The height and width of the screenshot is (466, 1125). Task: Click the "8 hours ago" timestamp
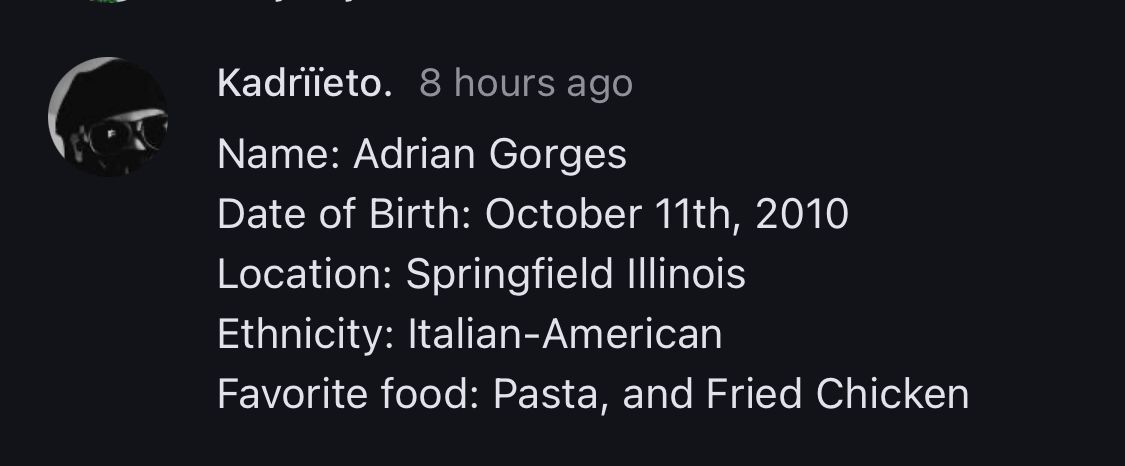[x=526, y=83]
